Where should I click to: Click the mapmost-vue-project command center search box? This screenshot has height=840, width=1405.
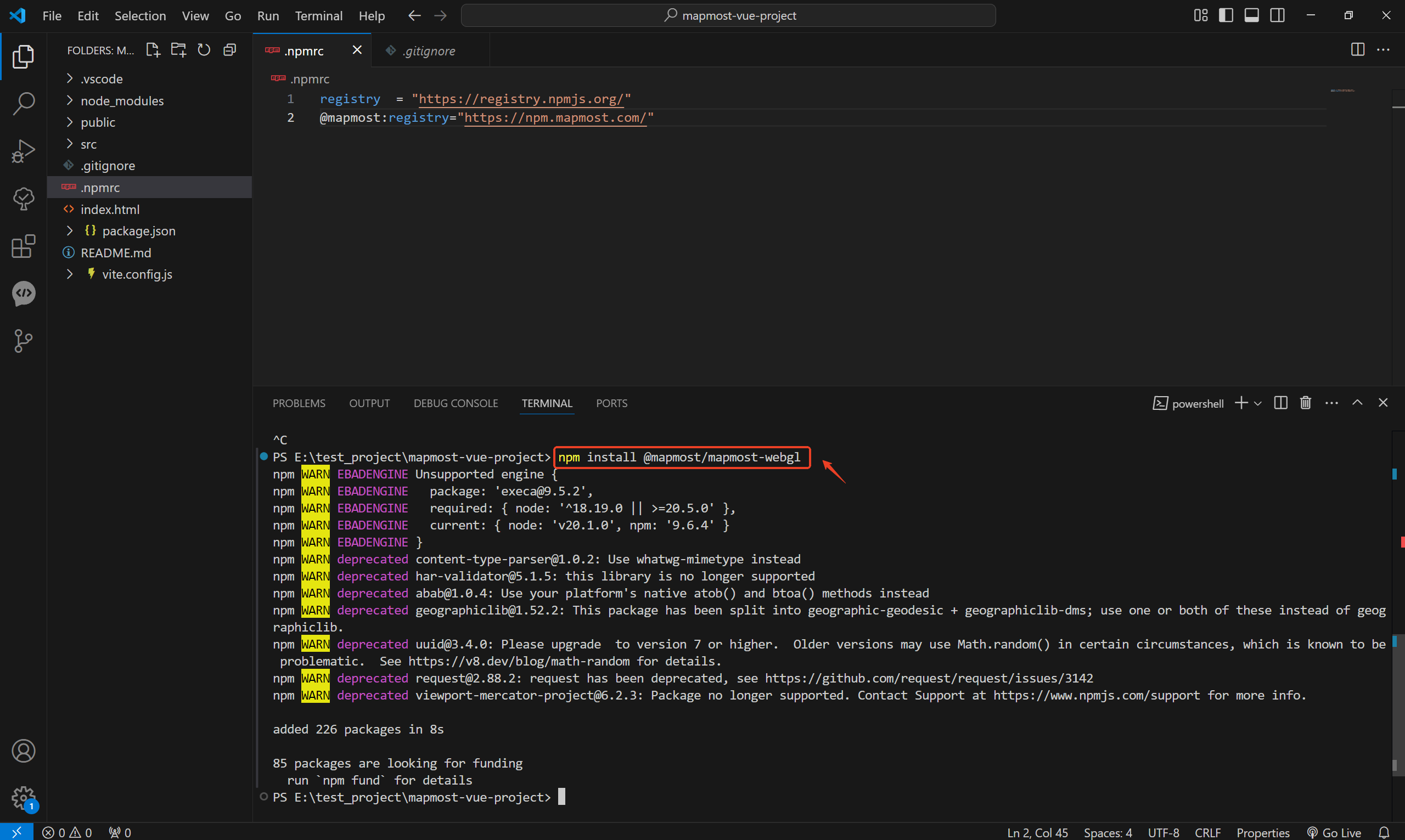click(x=728, y=15)
